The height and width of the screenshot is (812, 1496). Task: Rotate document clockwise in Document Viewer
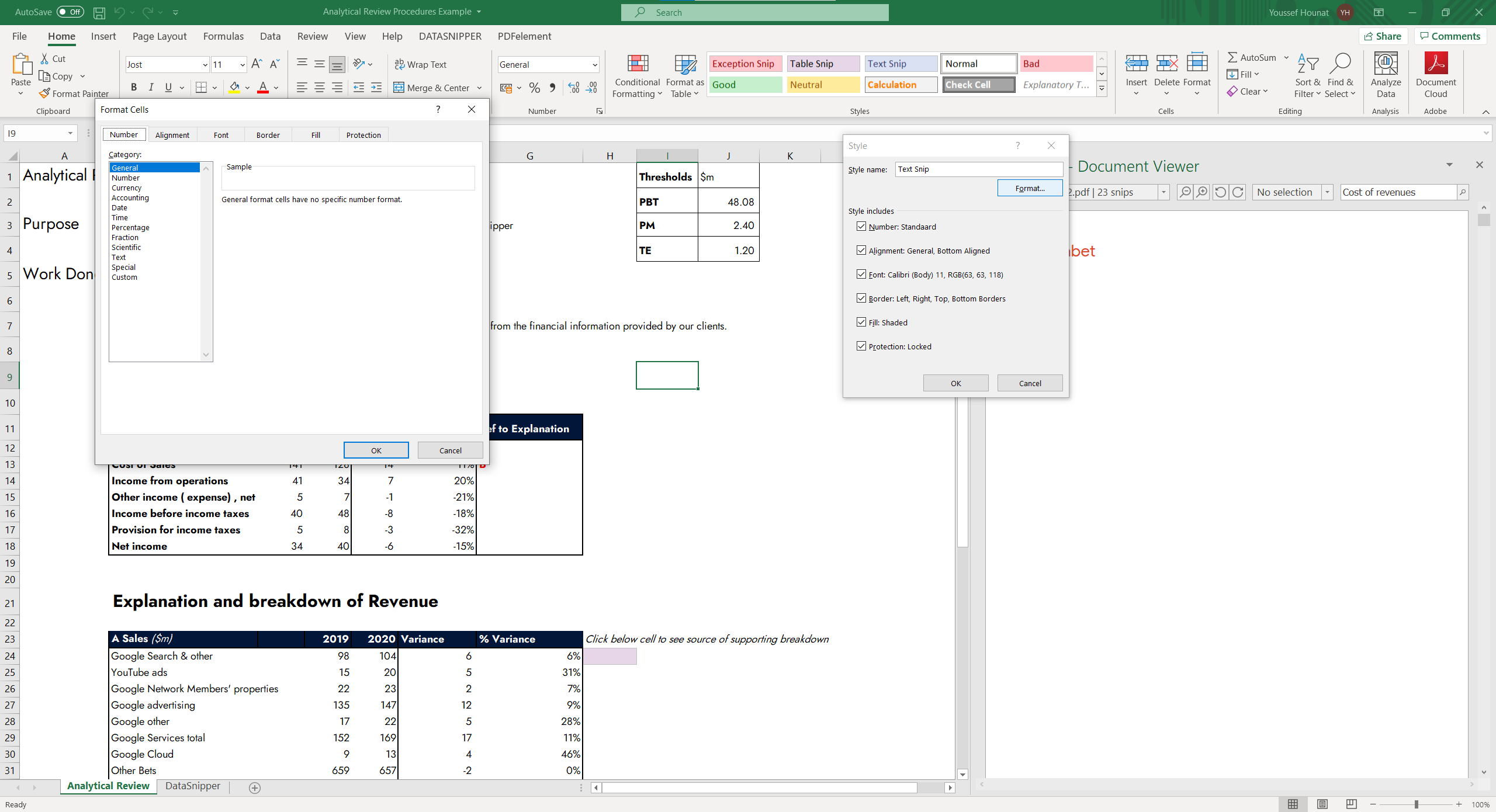click(1238, 192)
